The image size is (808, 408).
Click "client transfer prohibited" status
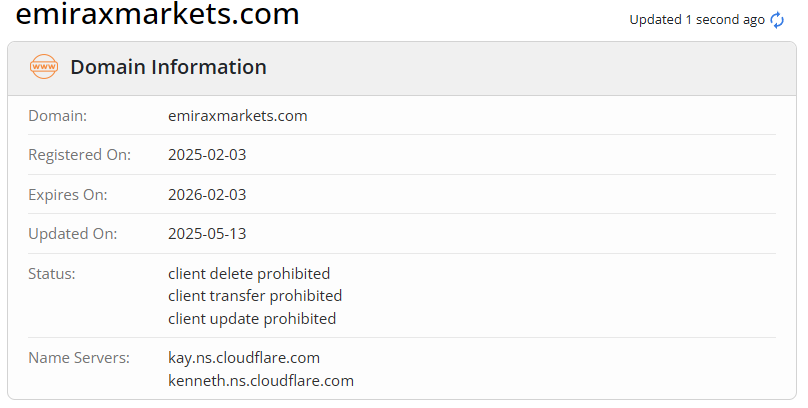tap(255, 296)
